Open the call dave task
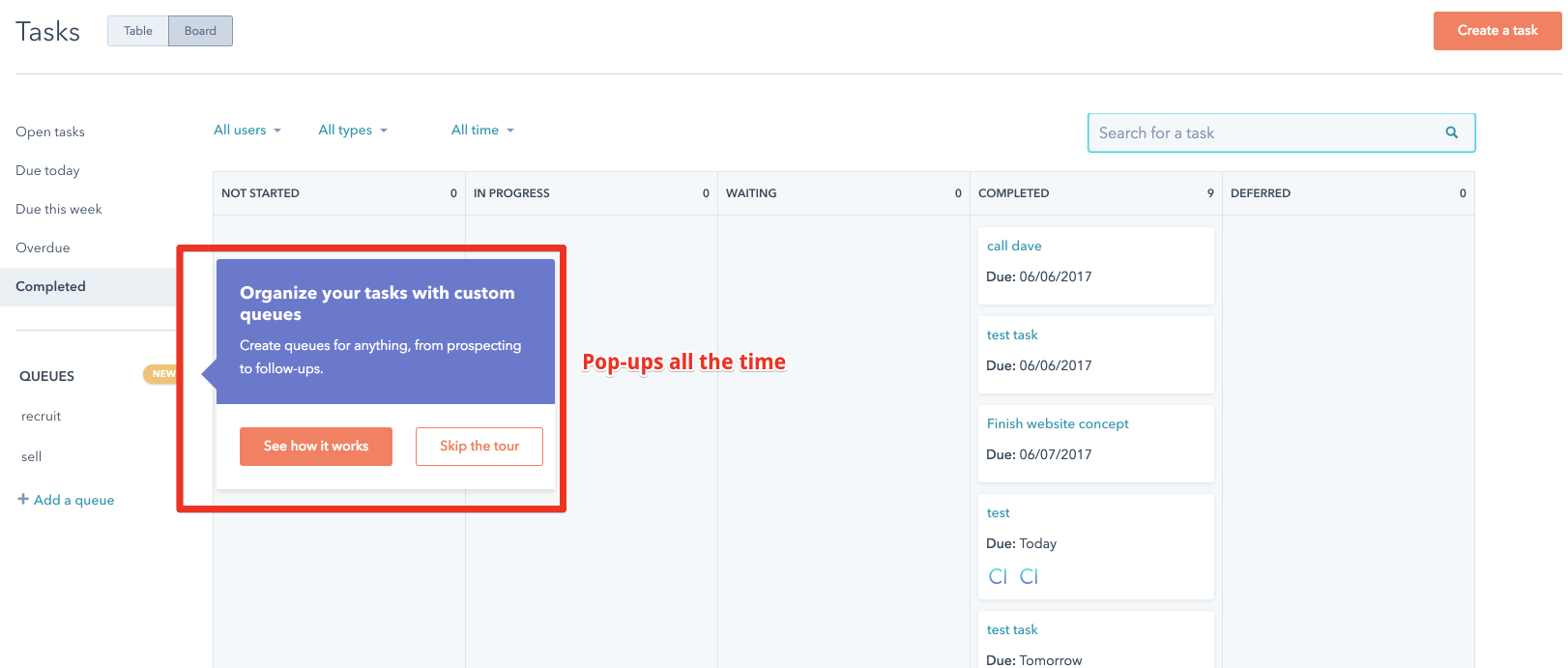The height and width of the screenshot is (668, 1568). click(1014, 246)
